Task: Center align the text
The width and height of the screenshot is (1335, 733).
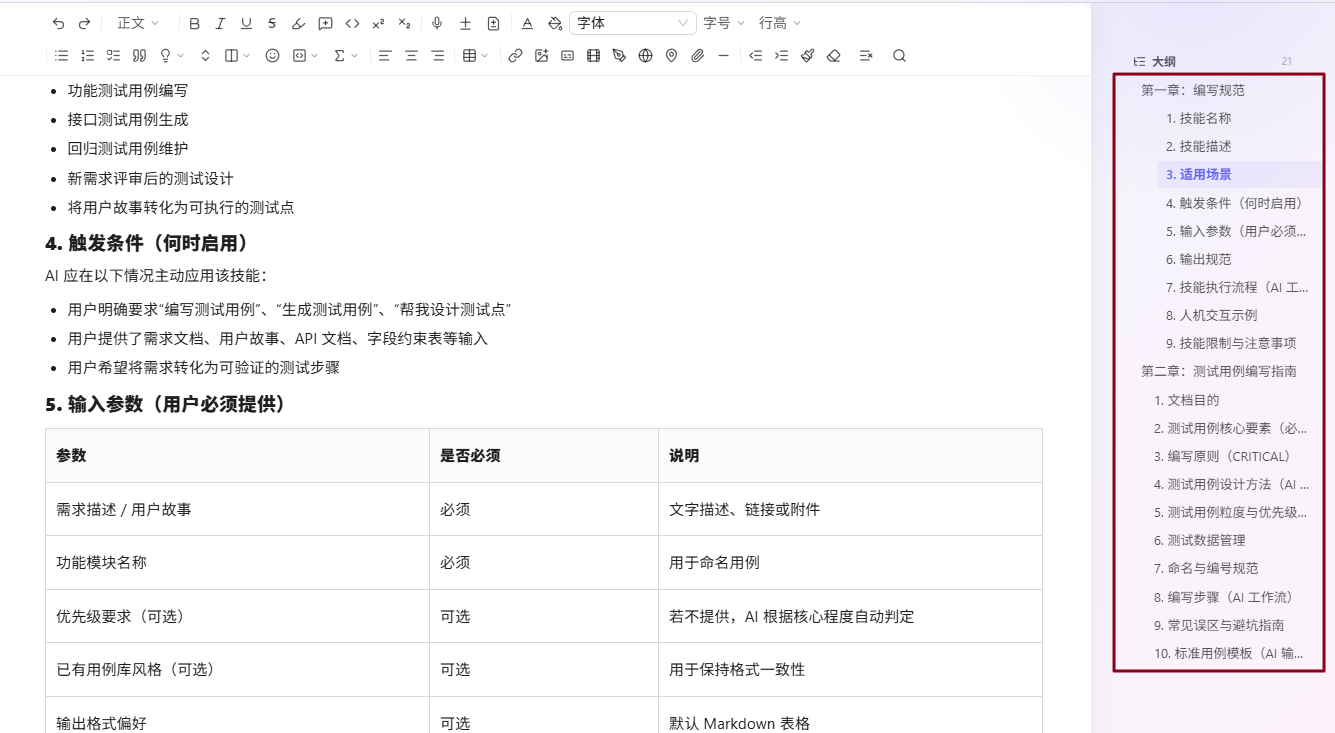Action: (411, 56)
